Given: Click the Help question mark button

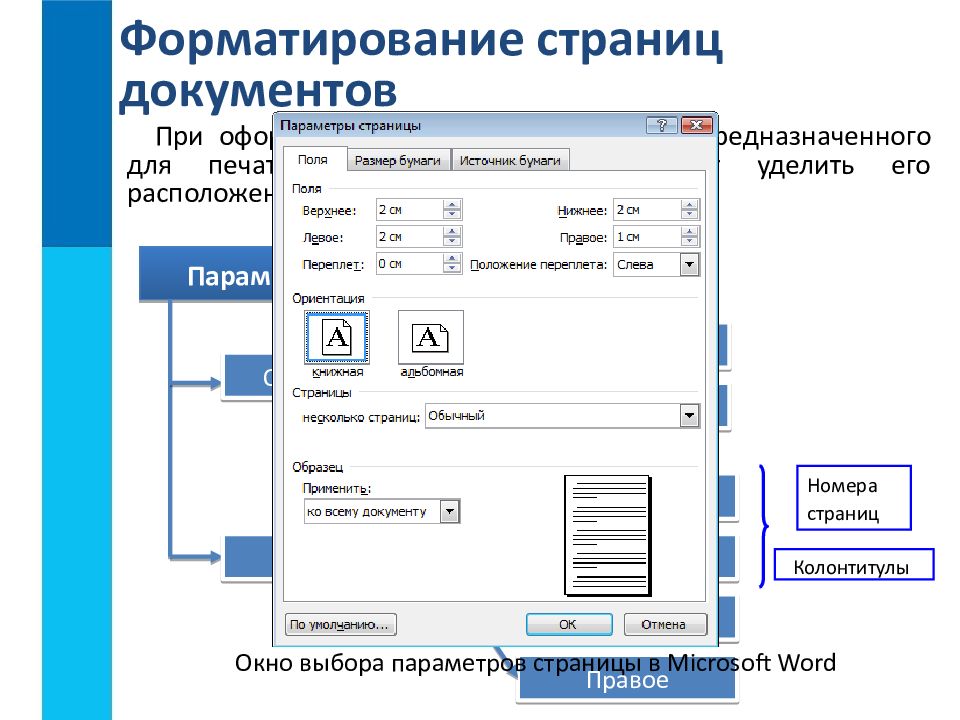Looking at the screenshot, I should 661,126.
